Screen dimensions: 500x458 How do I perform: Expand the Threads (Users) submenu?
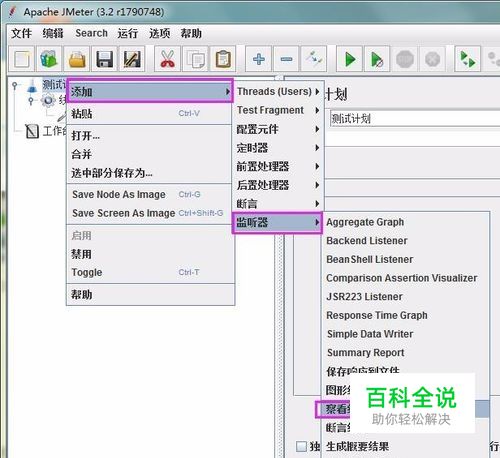(x=278, y=91)
